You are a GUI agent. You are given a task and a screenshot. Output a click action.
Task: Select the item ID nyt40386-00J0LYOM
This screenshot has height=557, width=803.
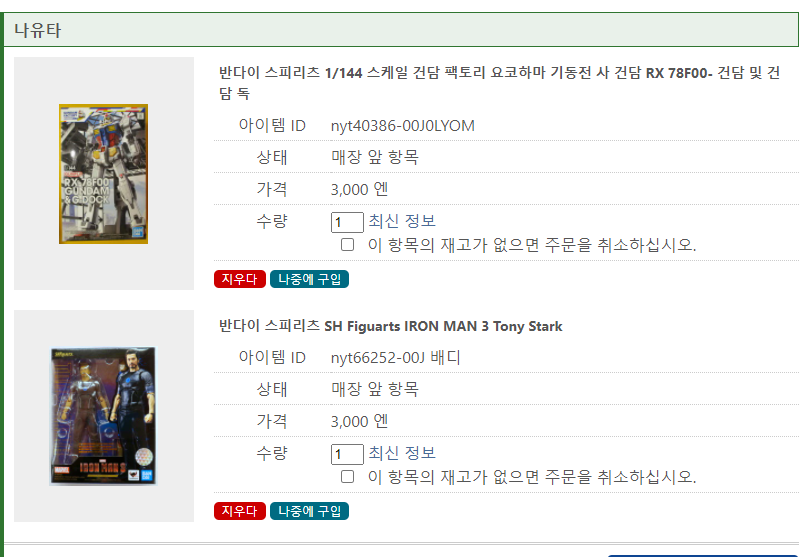pyautogui.click(x=403, y=125)
